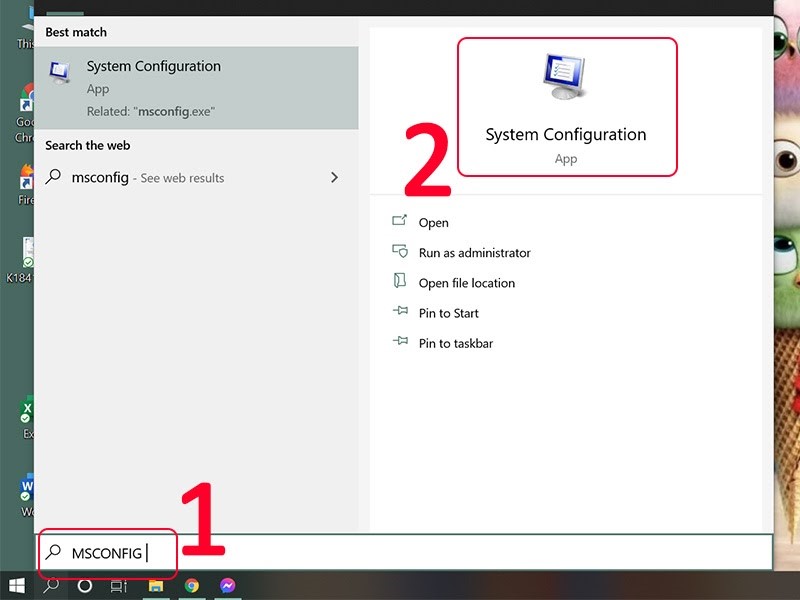The image size is (800, 600).
Task: Click Open file location folder icon
Action: (x=399, y=280)
